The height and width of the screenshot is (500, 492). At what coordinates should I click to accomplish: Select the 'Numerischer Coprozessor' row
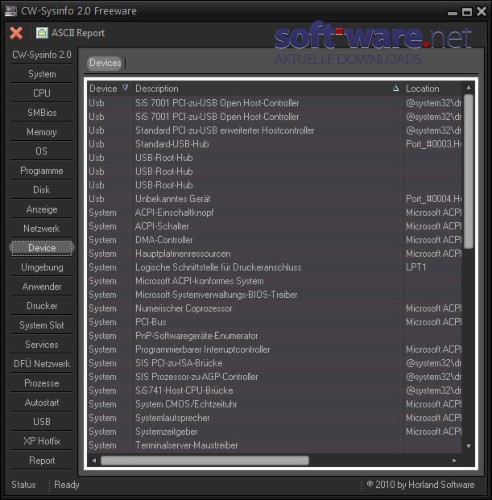(275, 308)
